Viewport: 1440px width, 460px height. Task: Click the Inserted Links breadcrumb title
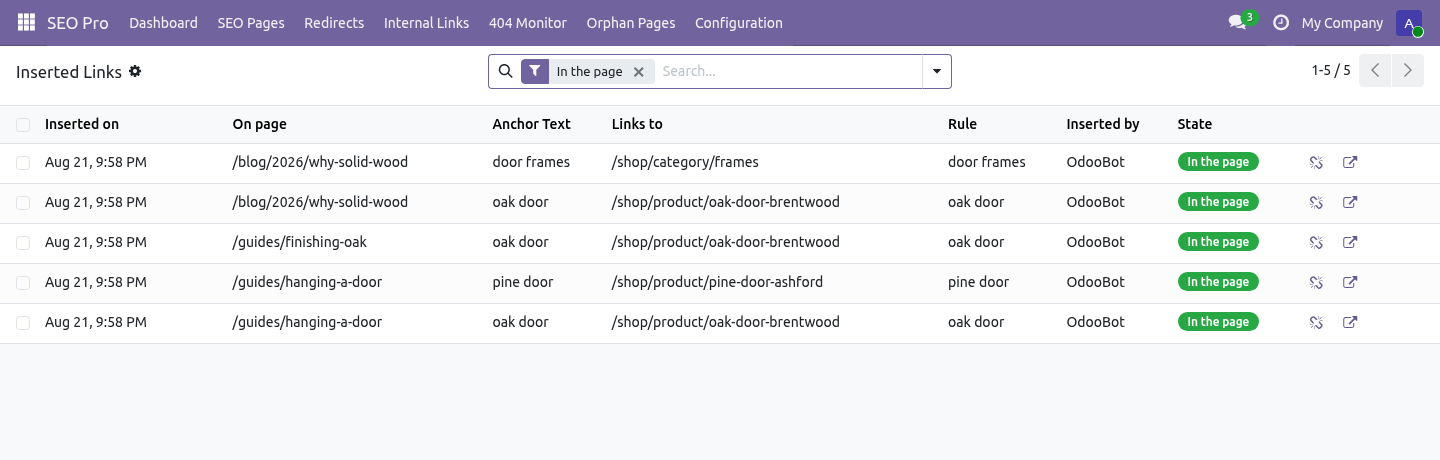69,72
